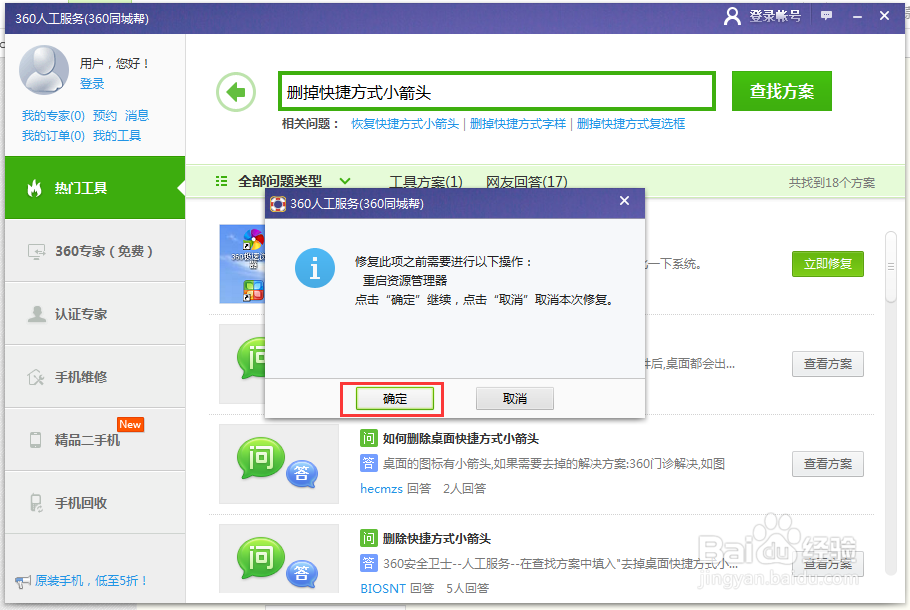Open result title 如何删除桌面快捷方式小箭头

(461, 438)
